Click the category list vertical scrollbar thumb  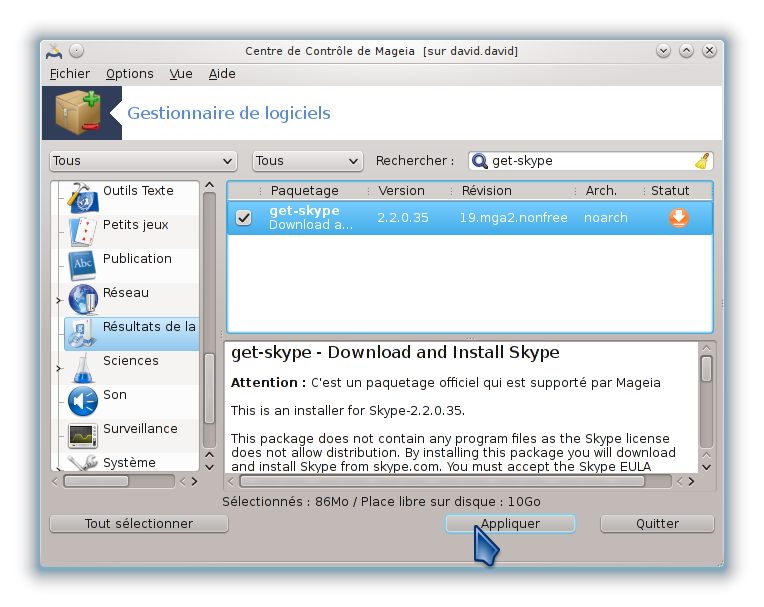coord(210,388)
